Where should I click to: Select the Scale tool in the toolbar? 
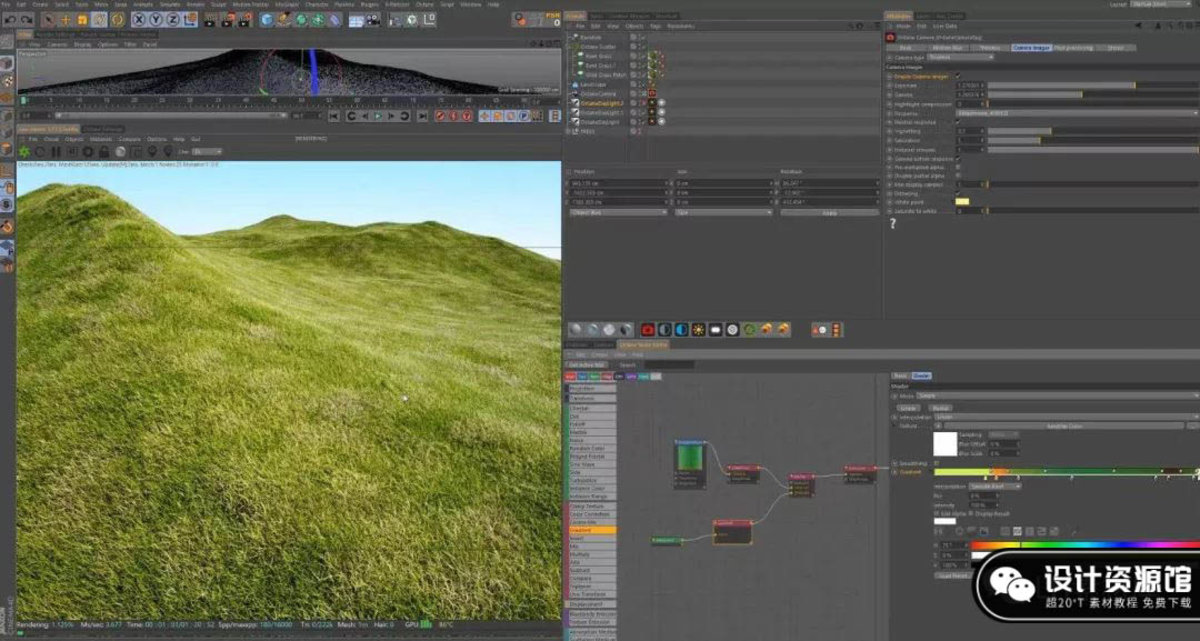click(x=83, y=19)
